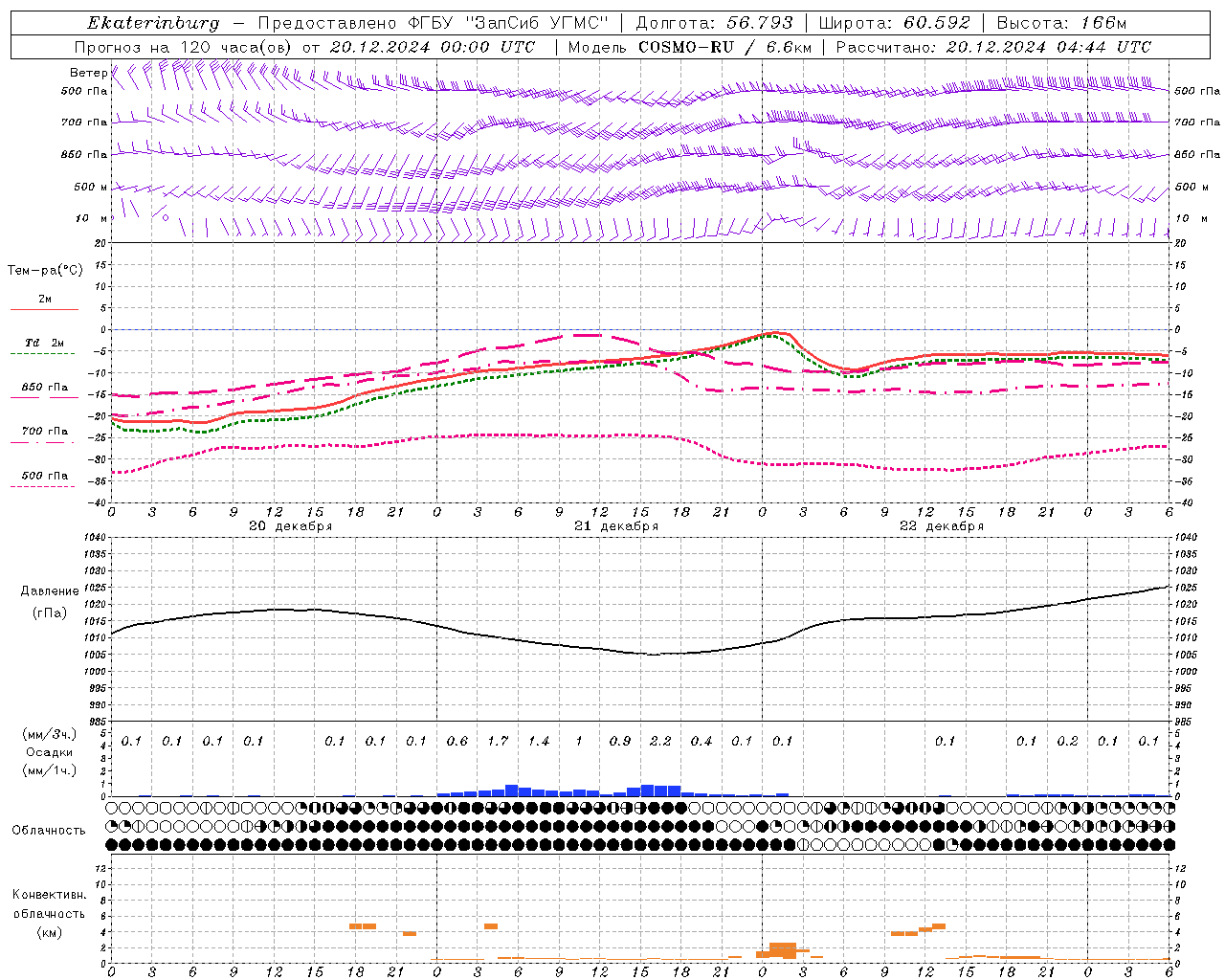Click the '(мм/1ч.)' hourly precipitation unit label
The image size is (1225, 980).
point(50,770)
